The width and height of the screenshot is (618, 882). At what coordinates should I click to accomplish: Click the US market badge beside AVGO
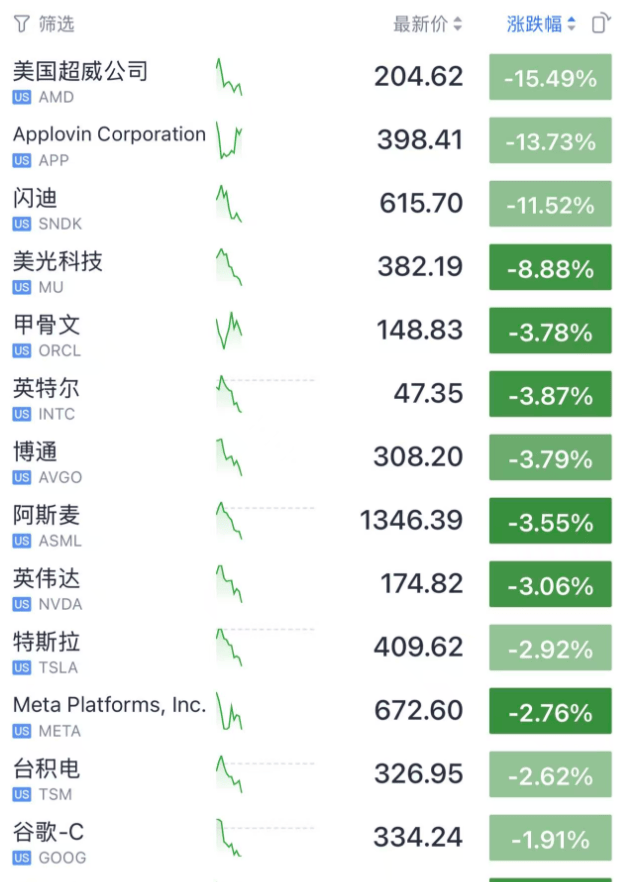(22, 477)
